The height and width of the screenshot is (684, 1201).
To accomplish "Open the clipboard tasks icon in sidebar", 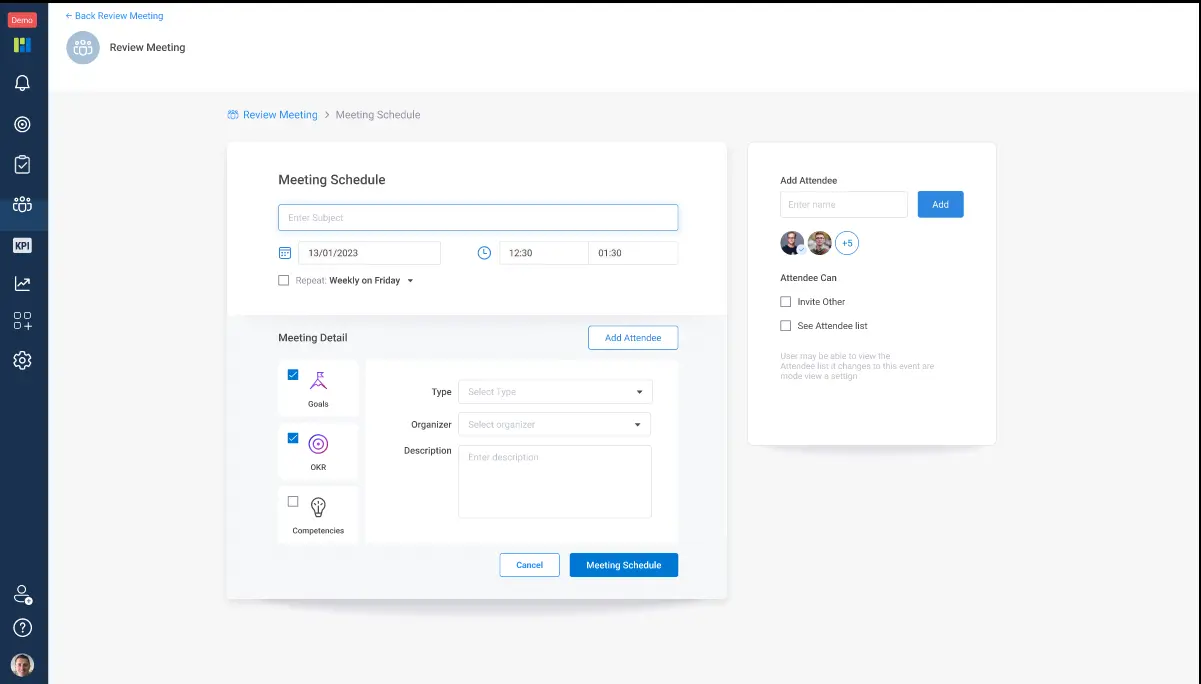I will (x=22, y=165).
